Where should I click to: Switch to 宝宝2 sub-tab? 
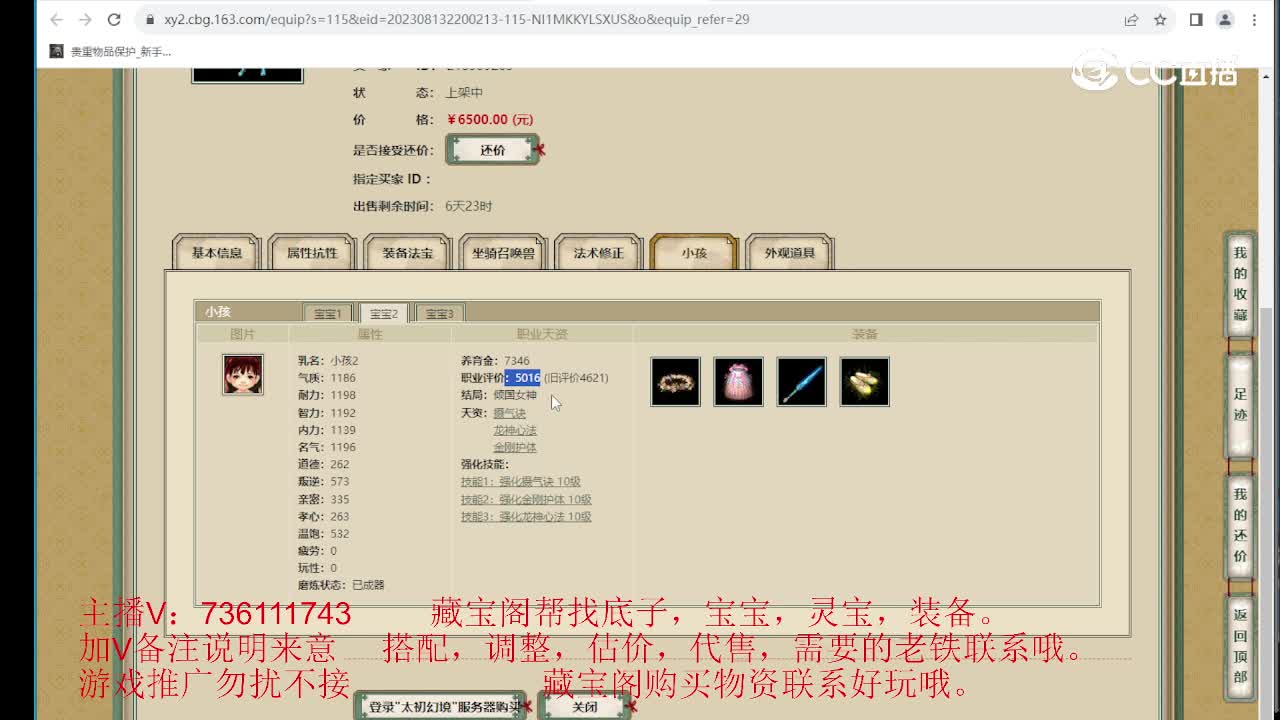click(x=384, y=313)
